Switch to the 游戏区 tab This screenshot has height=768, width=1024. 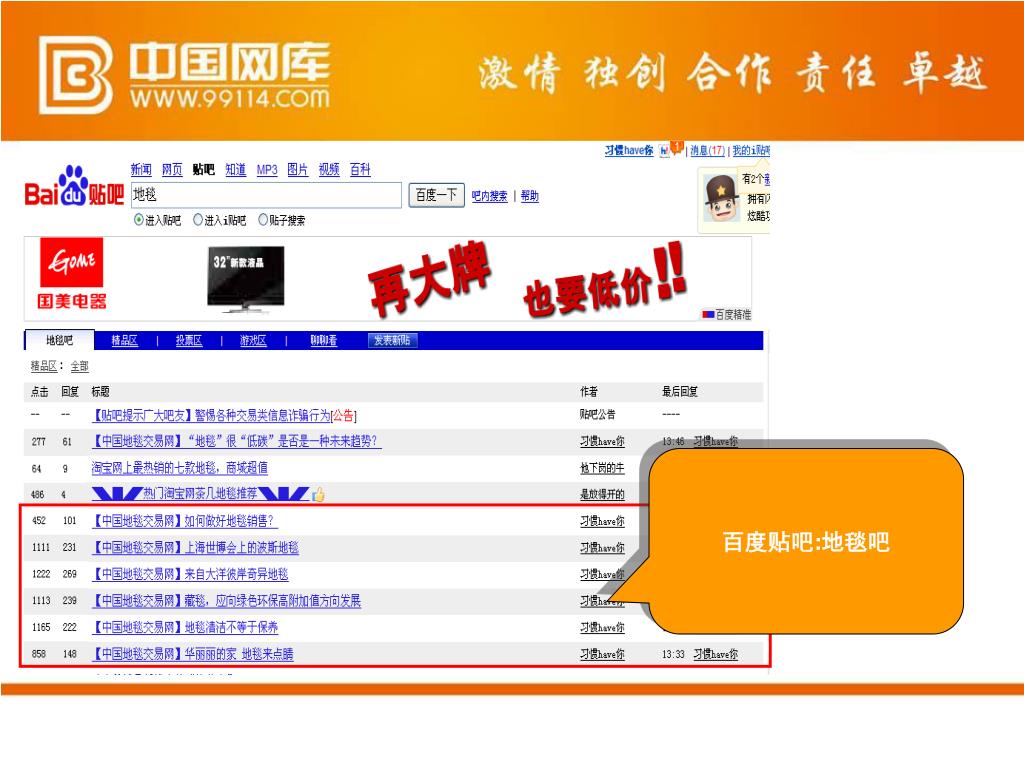pyautogui.click(x=253, y=340)
